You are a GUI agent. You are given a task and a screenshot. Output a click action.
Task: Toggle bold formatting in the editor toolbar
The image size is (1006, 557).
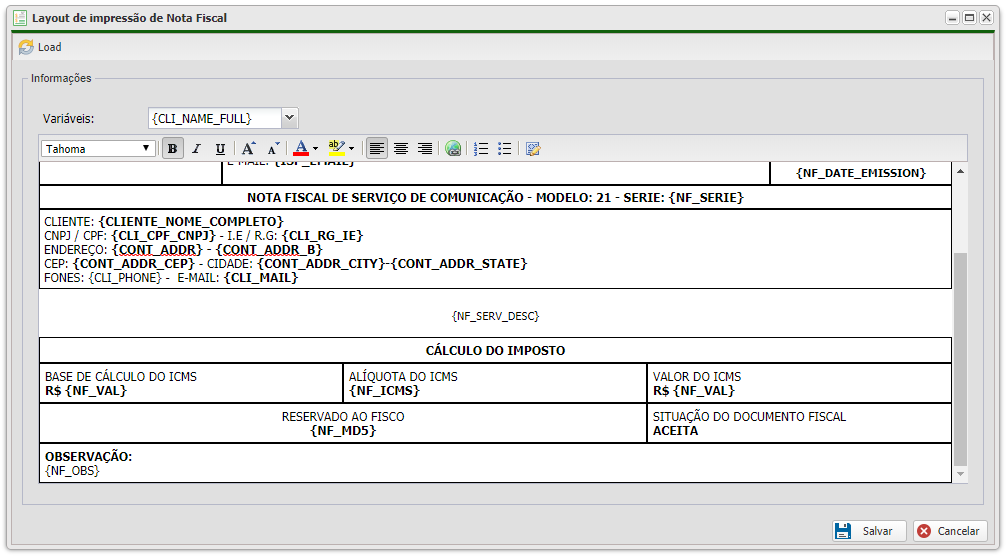[173, 149]
